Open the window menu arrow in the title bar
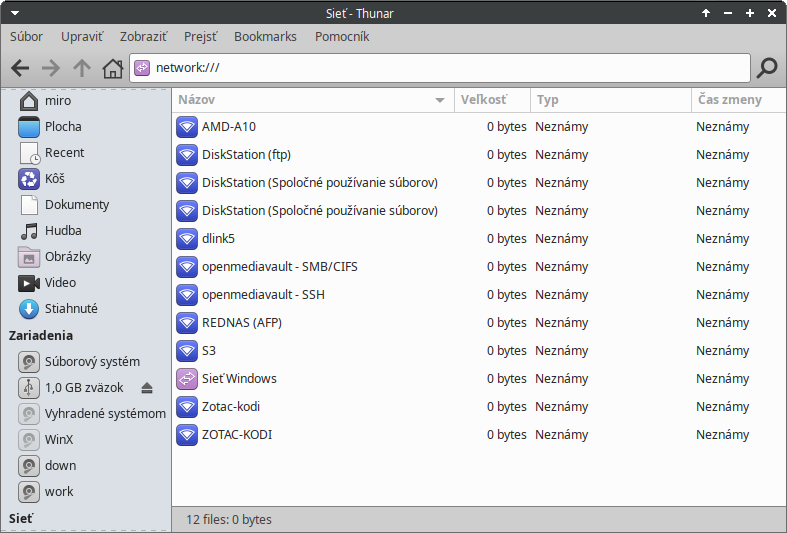The image size is (787, 533). point(15,13)
